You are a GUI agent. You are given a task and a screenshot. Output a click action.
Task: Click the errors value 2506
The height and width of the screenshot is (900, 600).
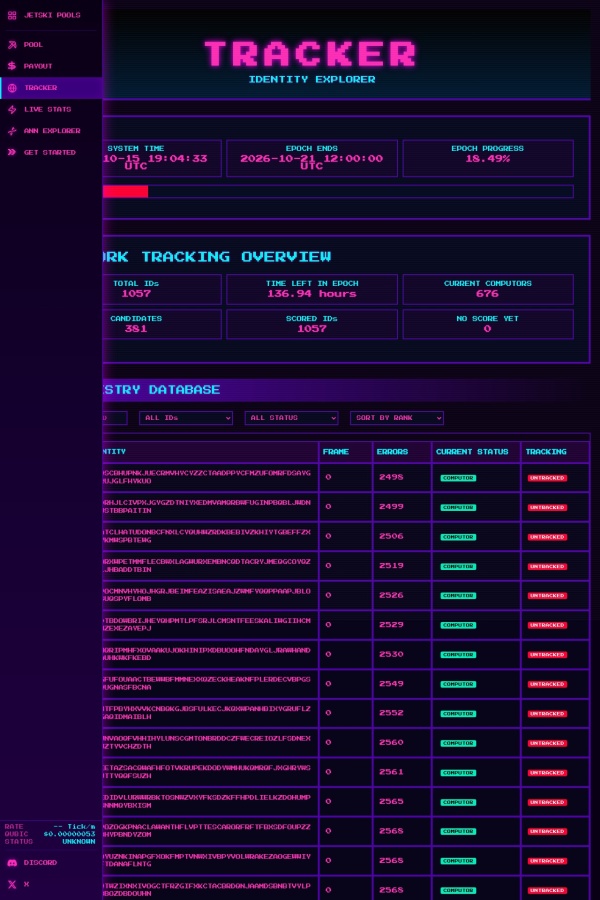click(x=391, y=536)
